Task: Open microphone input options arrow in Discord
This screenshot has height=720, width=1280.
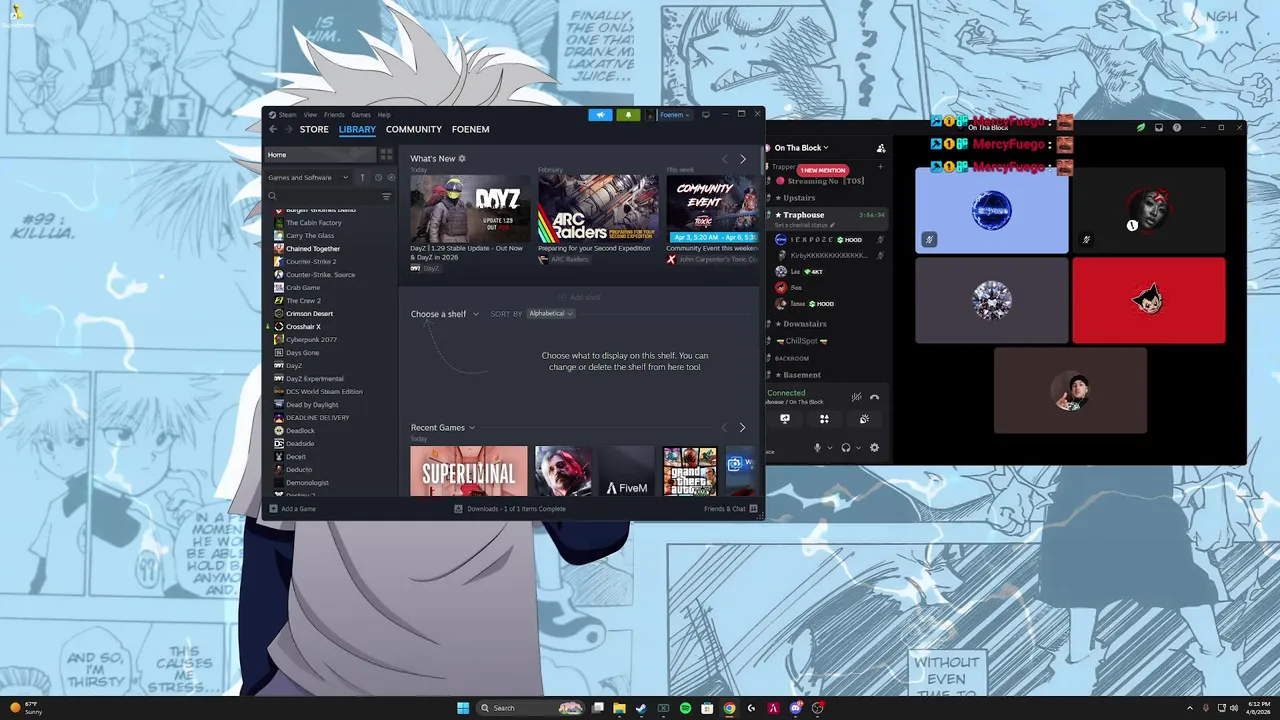Action: (x=829, y=448)
